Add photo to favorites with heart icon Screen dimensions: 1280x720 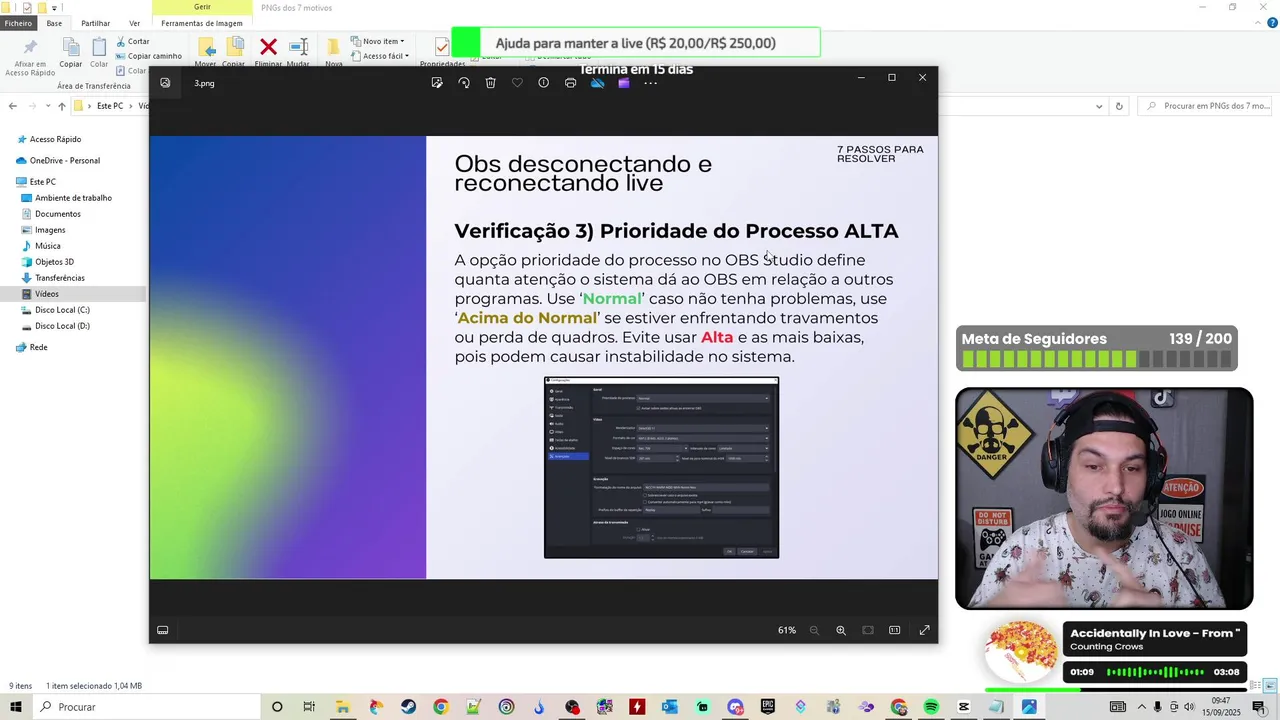click(517, 83)
